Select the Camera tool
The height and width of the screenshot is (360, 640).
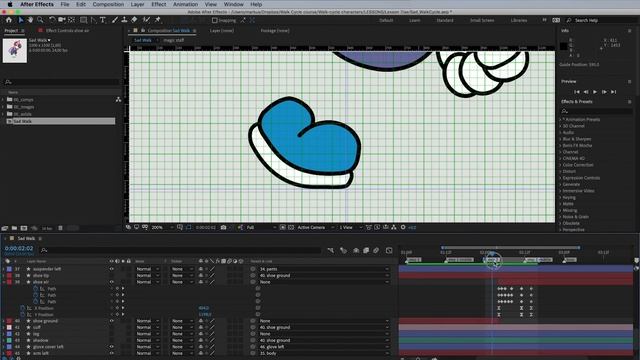pos(62,20)
